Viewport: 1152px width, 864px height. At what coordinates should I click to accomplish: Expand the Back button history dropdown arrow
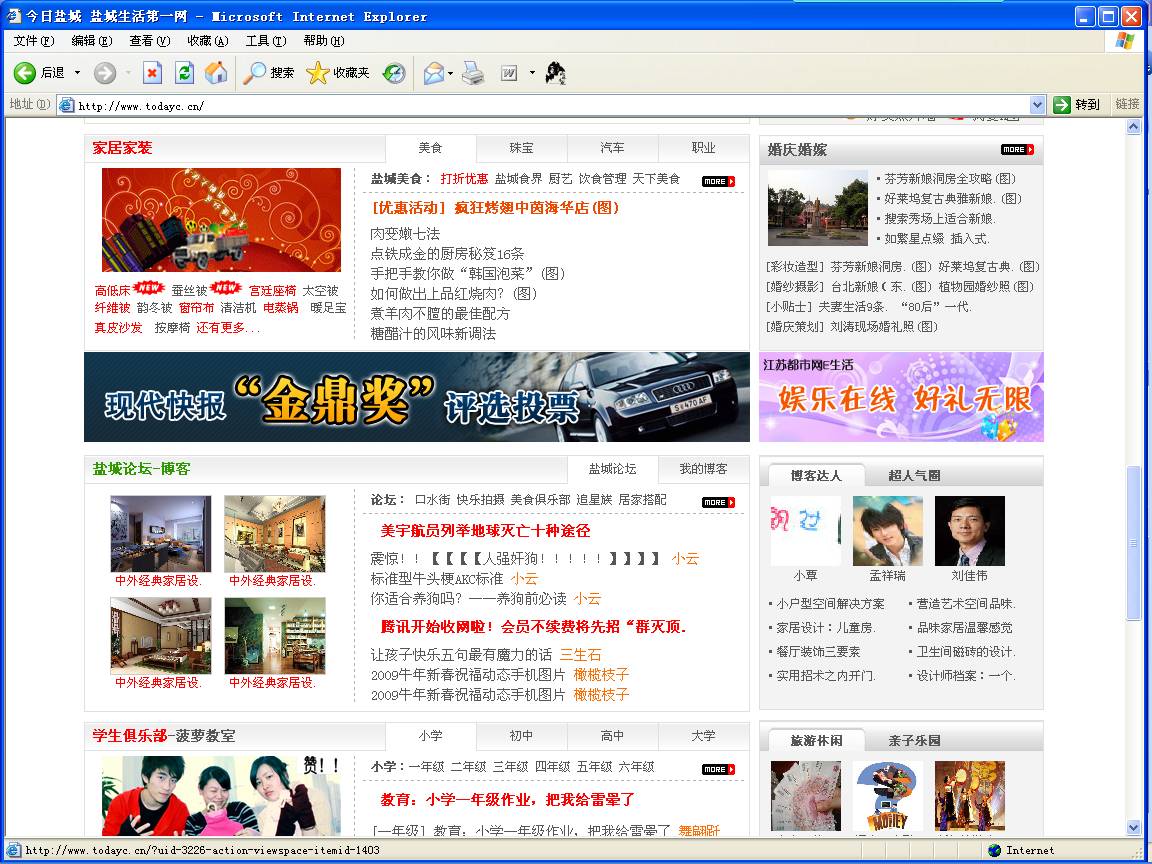78,73
